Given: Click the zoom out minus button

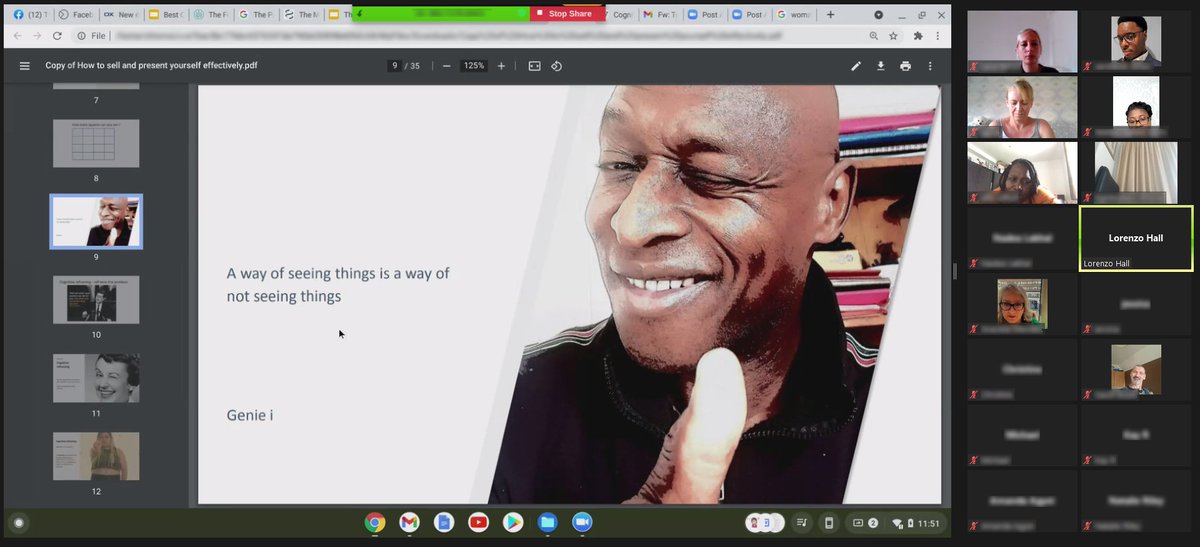Looking at the screenshot, I should coord(446,66).
